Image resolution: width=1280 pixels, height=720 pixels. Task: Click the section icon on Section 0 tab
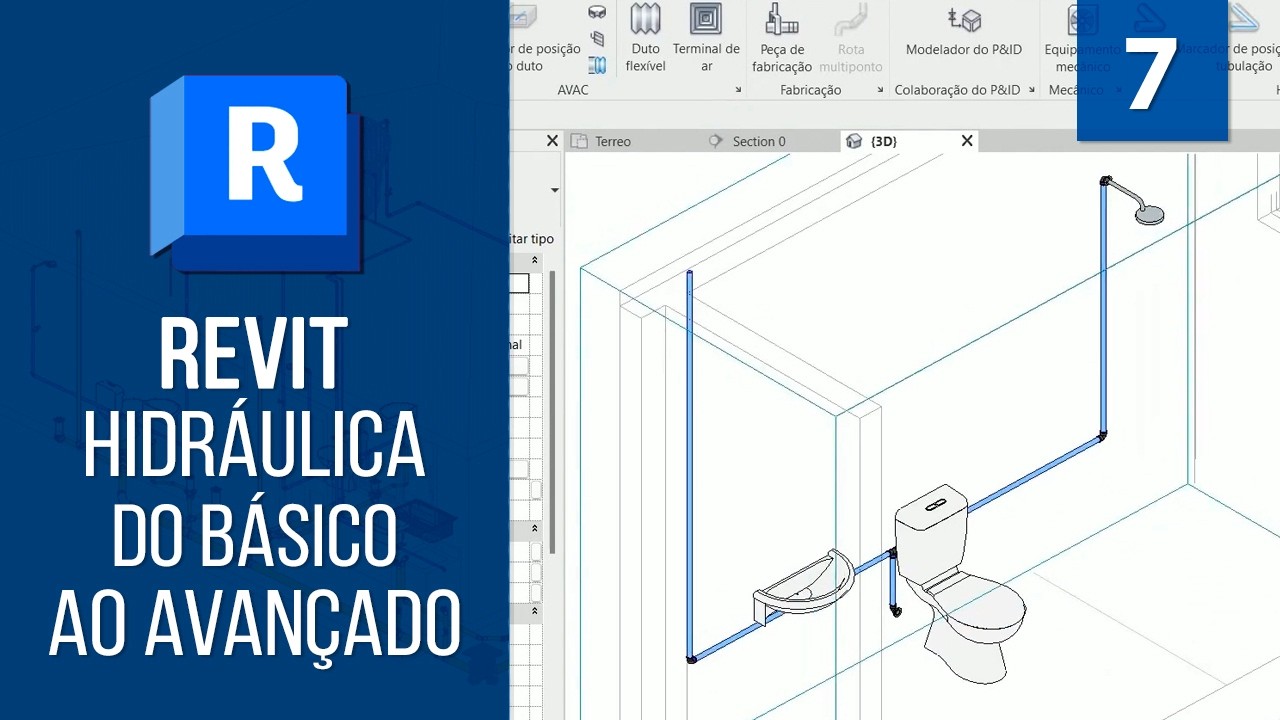click(715, 141)
